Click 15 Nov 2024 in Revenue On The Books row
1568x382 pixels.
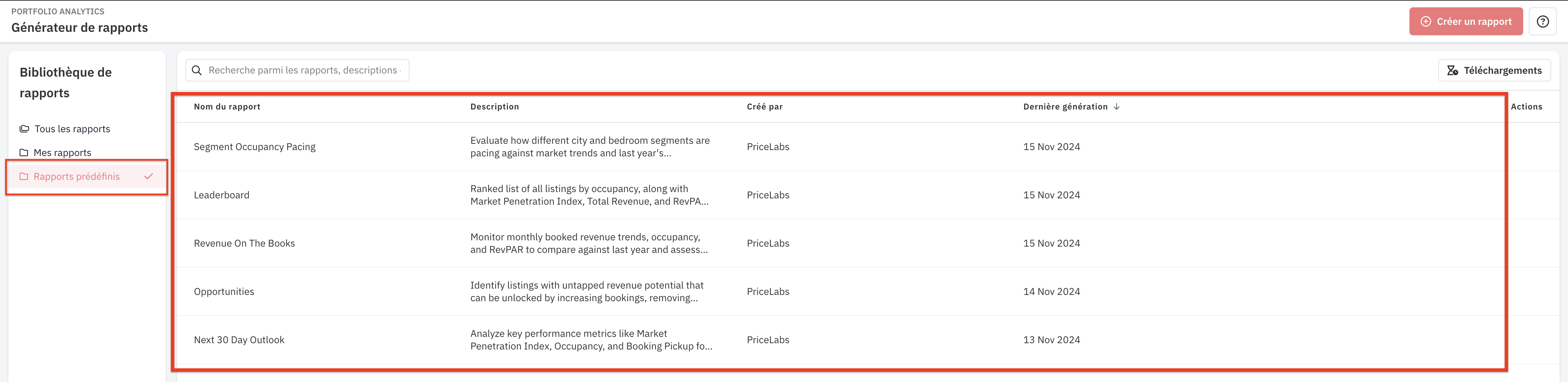(1051, 243)
